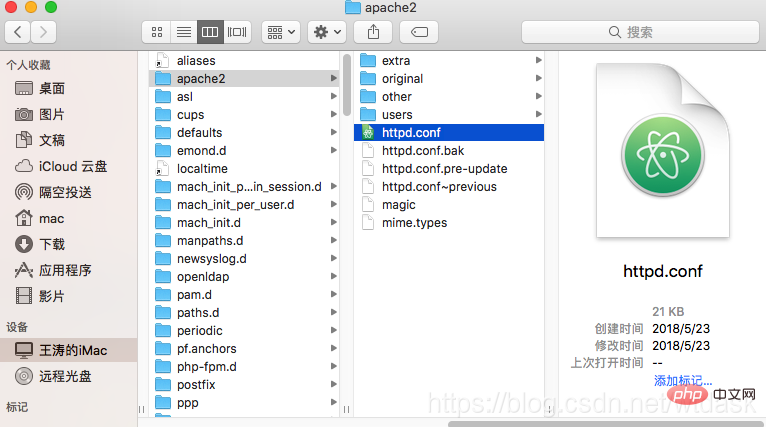Select the column view button
This screenshot has height=427, width=766.
pos(210,32)
